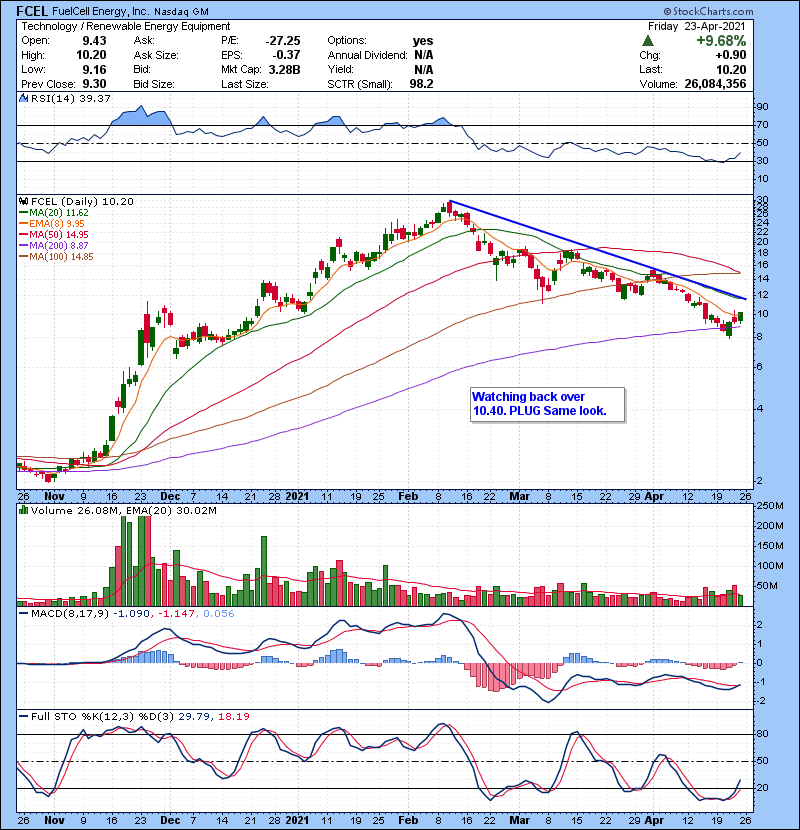
Task: Click the Ask Size label
Action: [156, 55]
